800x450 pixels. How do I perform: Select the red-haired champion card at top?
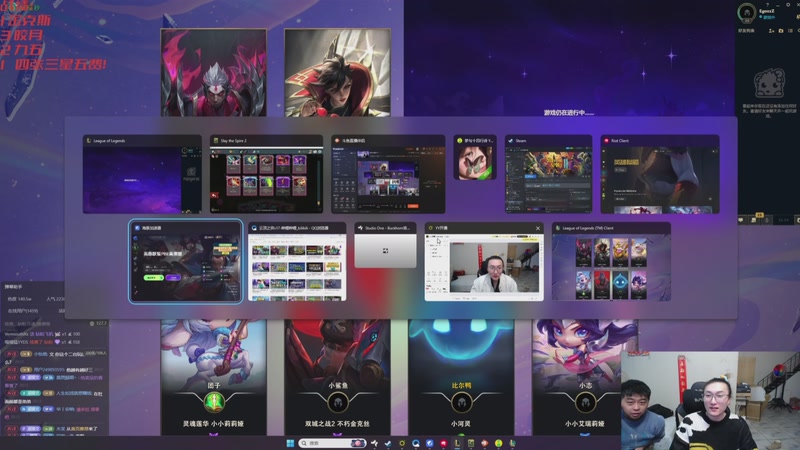coord(337,72)
